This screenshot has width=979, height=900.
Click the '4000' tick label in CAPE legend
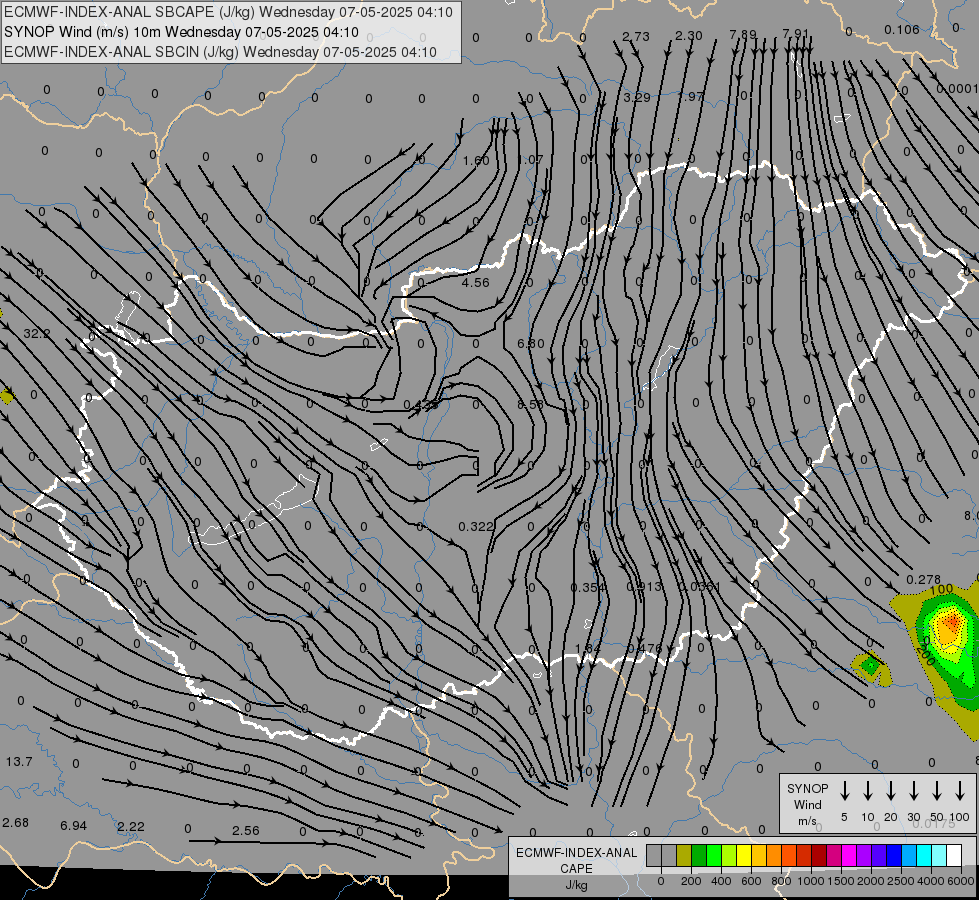930,881
